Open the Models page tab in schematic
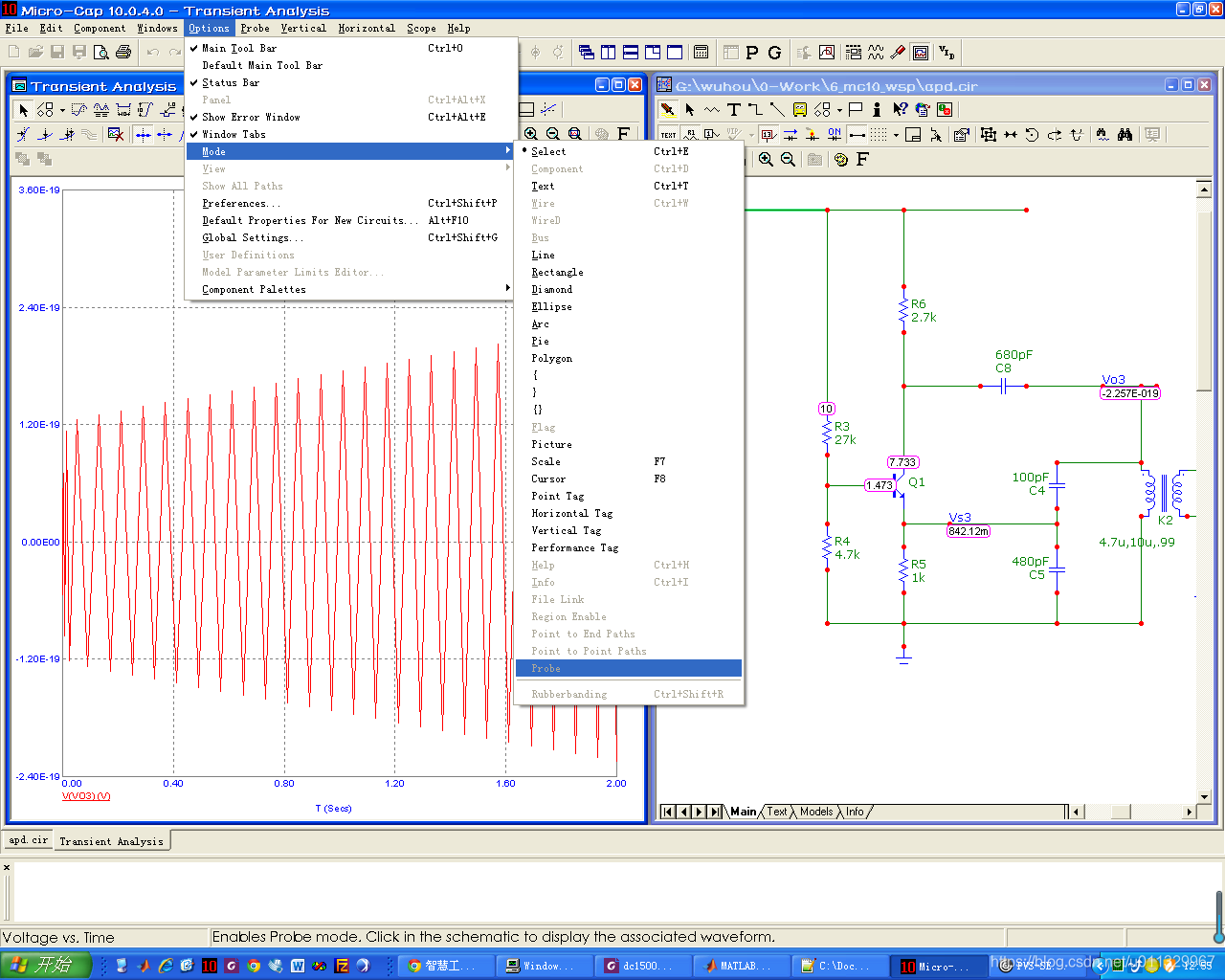 816,812
